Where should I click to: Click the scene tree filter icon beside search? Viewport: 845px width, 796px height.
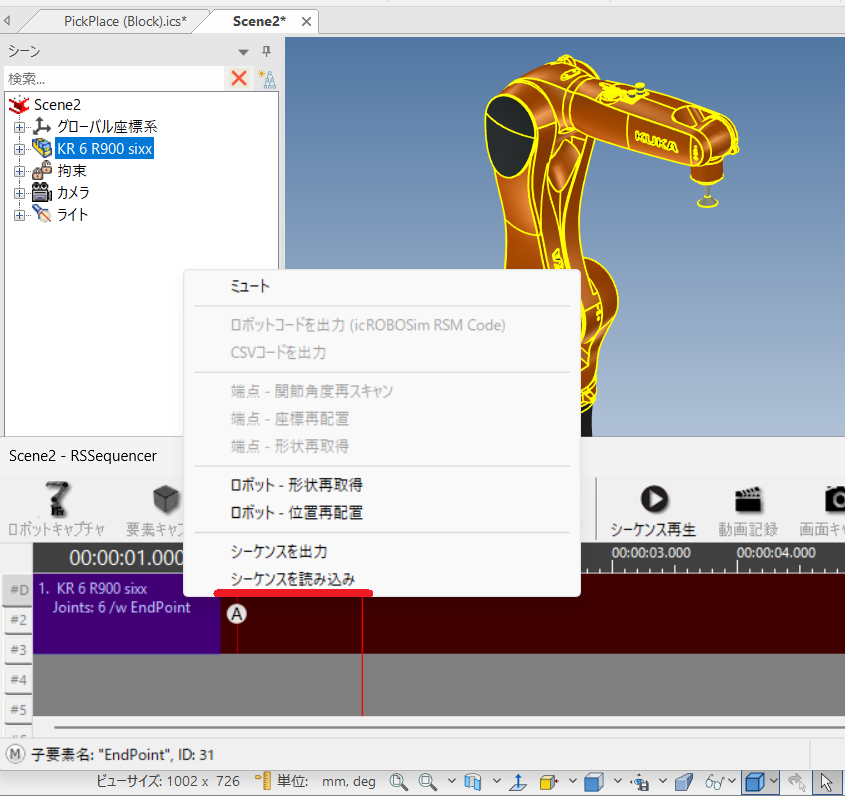click(267, 79)
